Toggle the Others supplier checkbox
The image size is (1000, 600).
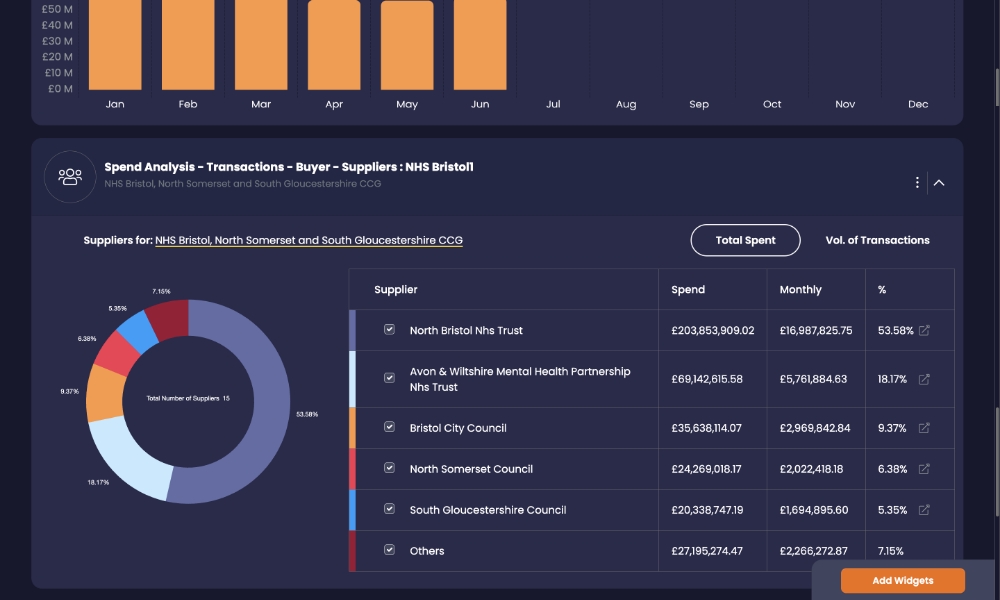[390, 550]
